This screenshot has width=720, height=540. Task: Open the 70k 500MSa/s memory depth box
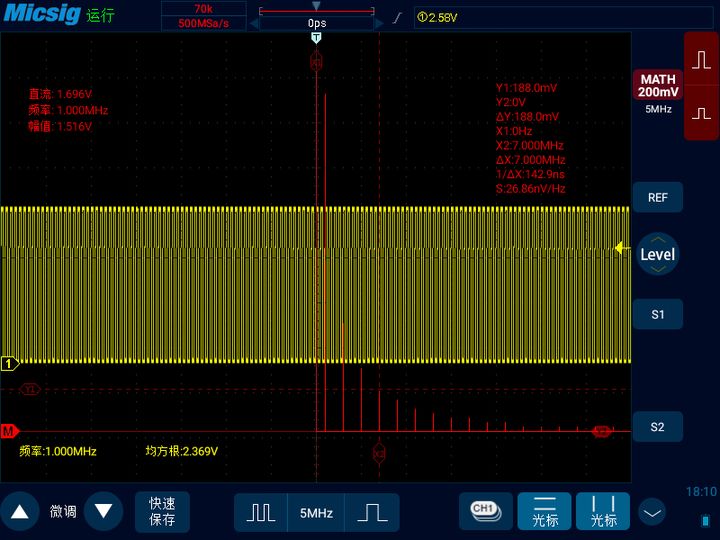tap(203, 16)
